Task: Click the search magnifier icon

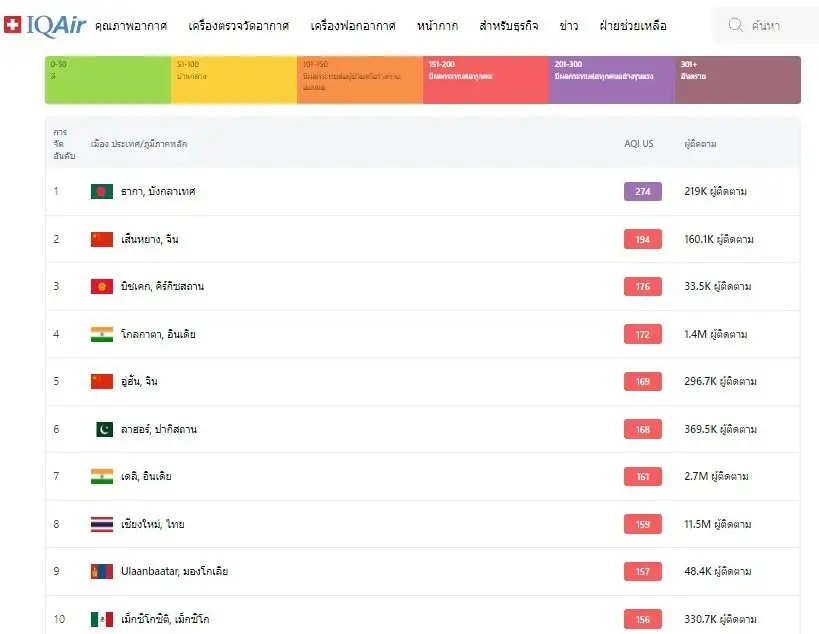Action: (736, 25)
